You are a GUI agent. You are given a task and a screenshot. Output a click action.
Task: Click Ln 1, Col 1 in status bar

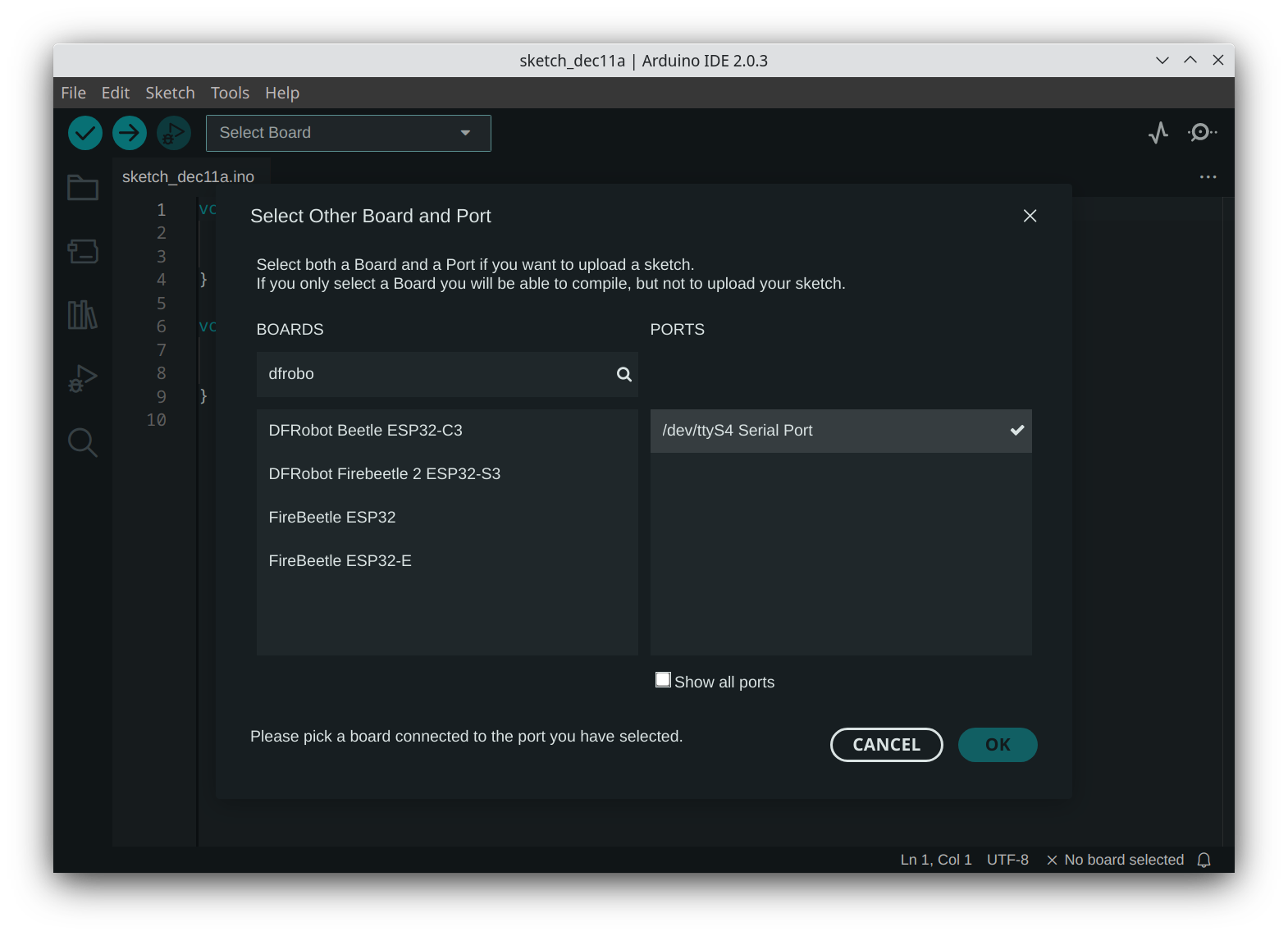click(x=936, y=860)
